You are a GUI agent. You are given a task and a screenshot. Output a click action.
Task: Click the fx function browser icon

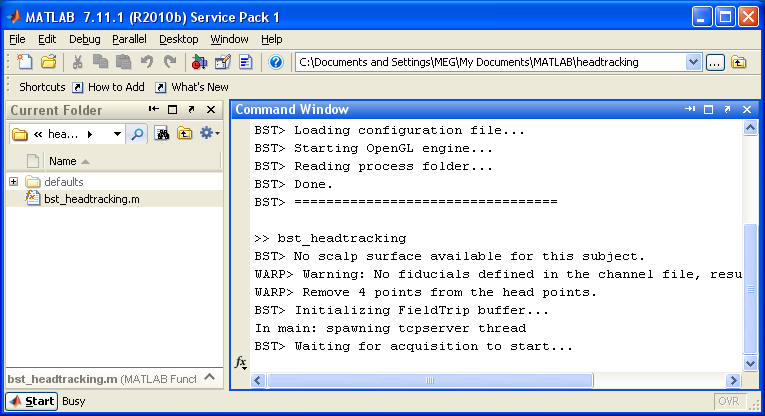click(241, 362)
